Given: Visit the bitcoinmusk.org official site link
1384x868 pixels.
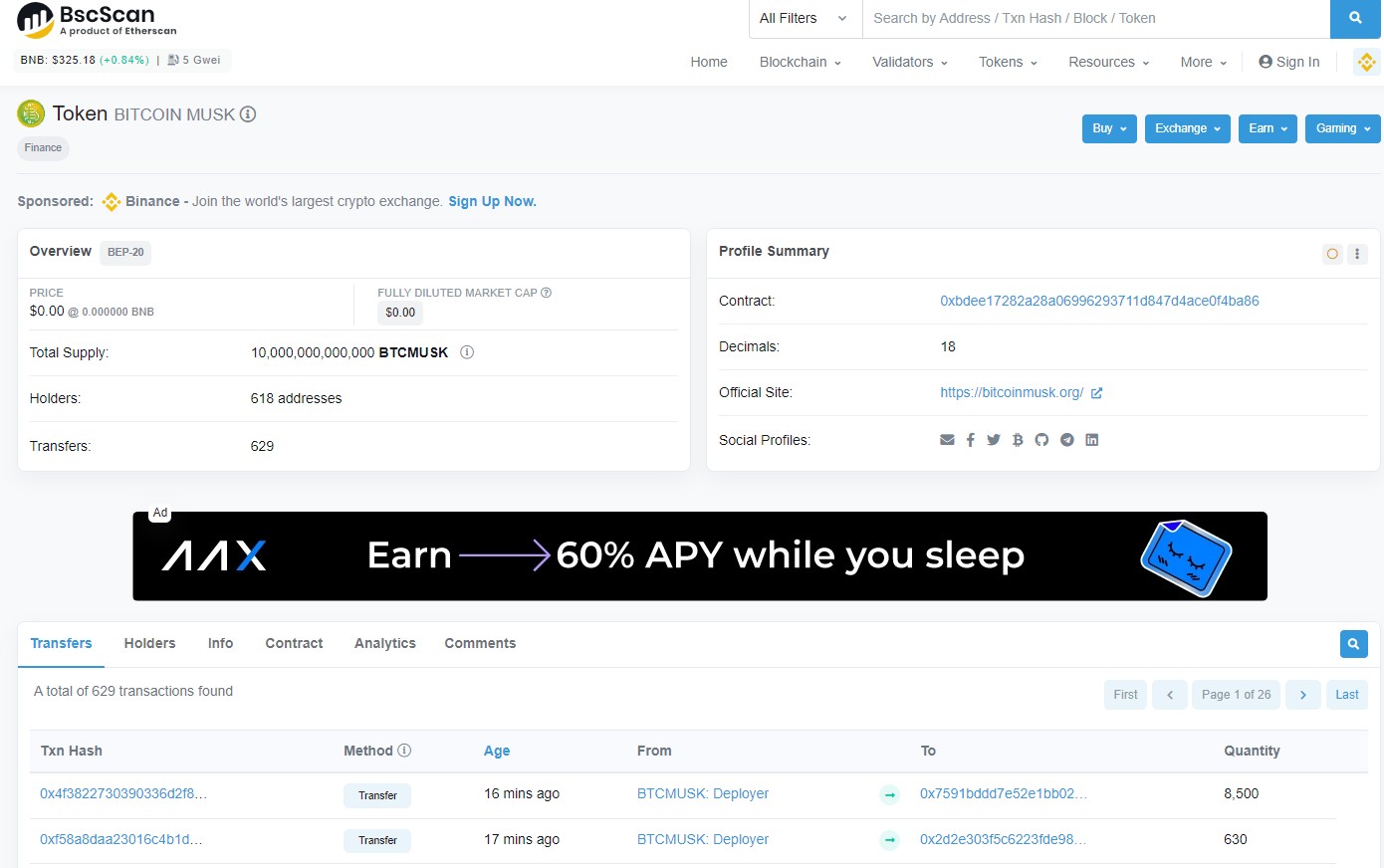Looking at the screenshot, I should coord(1012,392).
